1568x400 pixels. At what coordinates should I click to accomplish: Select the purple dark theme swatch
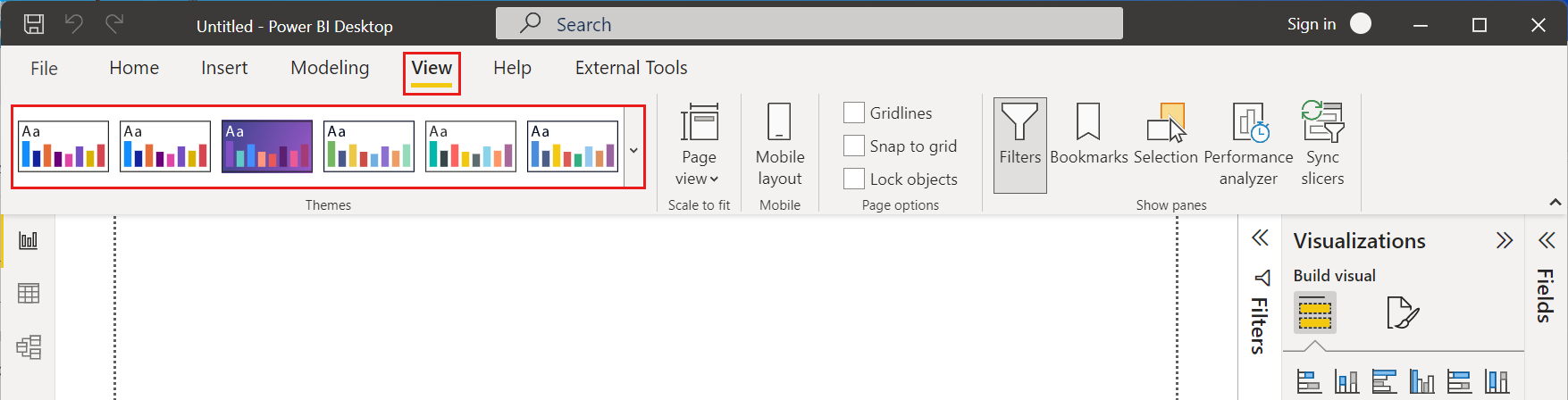[x=267, y=146]
